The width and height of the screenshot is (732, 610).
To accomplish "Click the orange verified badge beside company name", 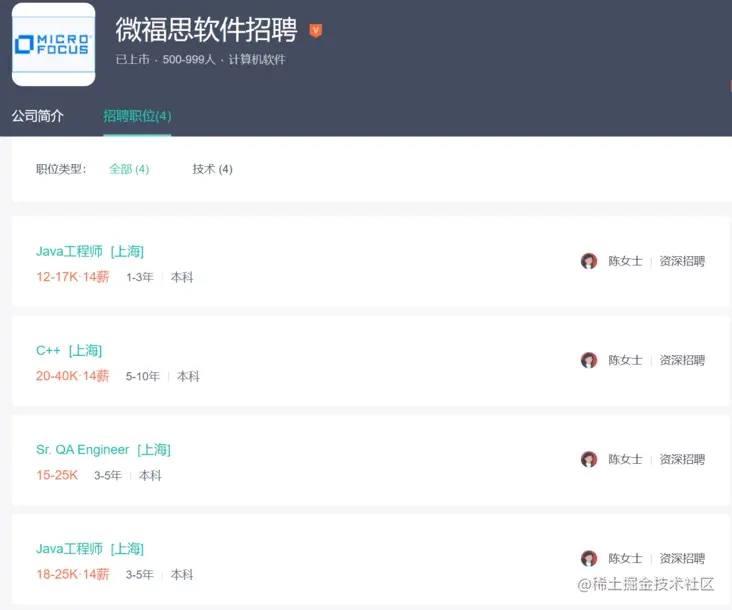I will coord(316,31).
